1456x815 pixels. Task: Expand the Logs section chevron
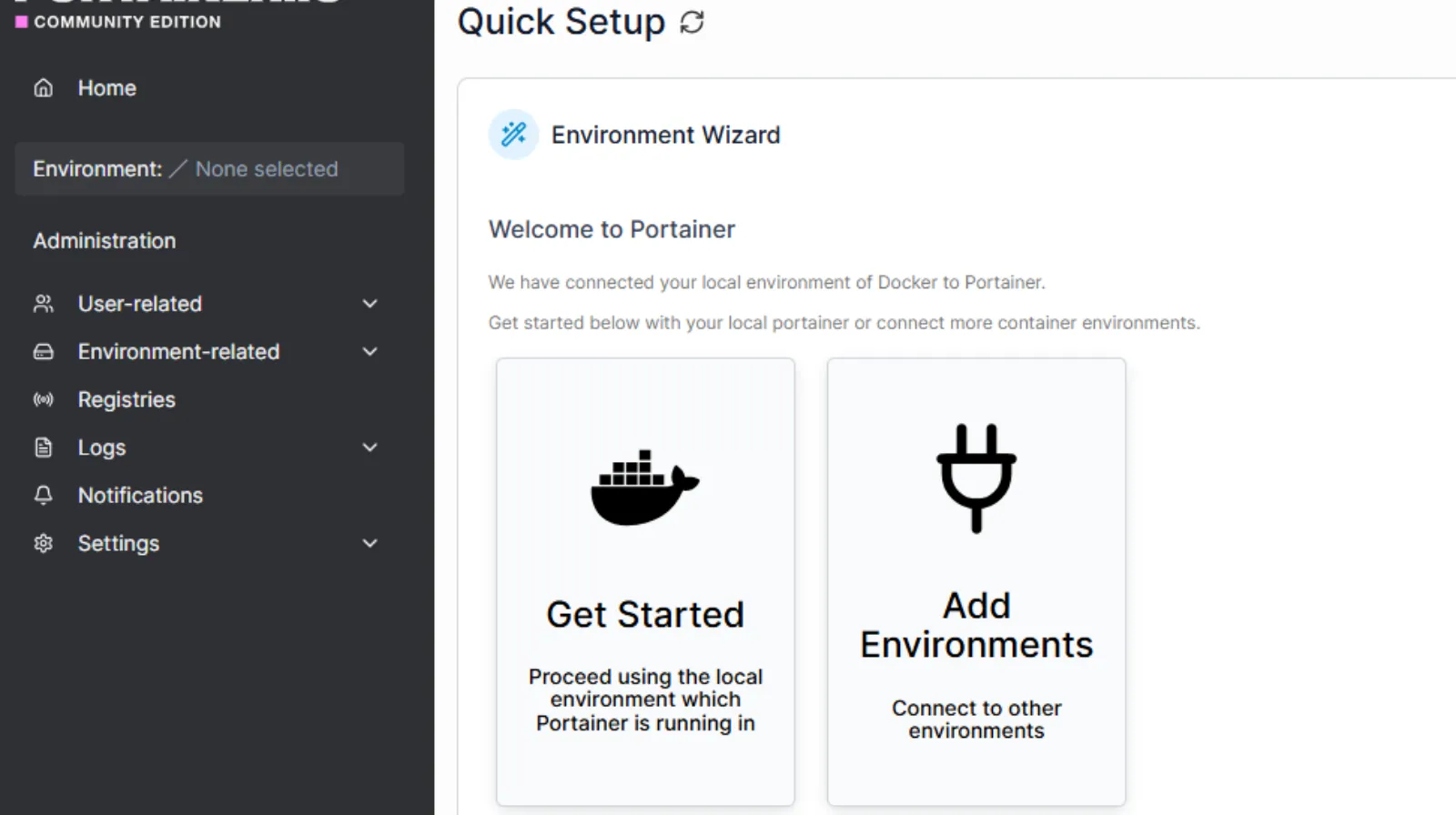pos(369,448)
